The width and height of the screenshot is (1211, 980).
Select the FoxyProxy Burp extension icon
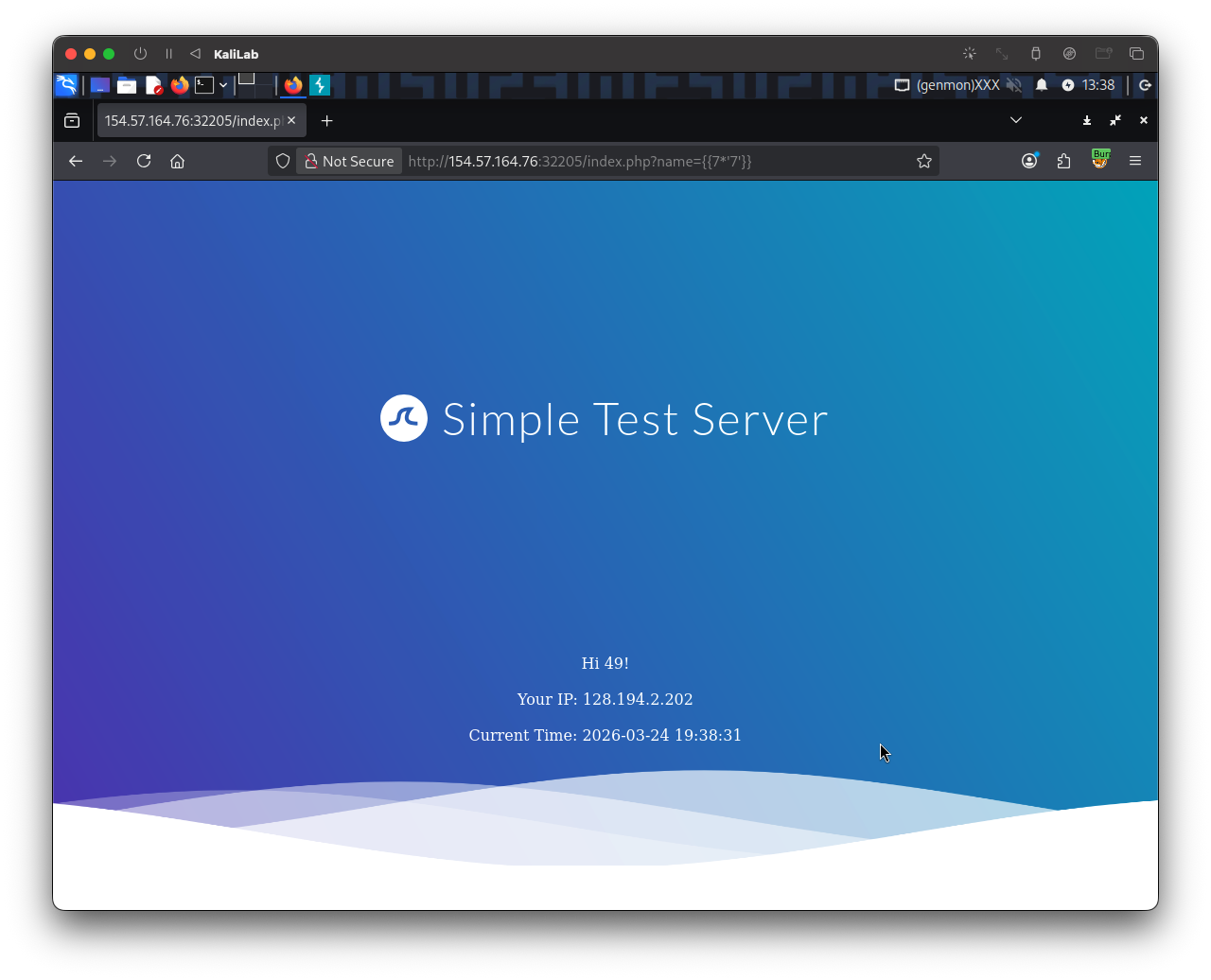1100,161
